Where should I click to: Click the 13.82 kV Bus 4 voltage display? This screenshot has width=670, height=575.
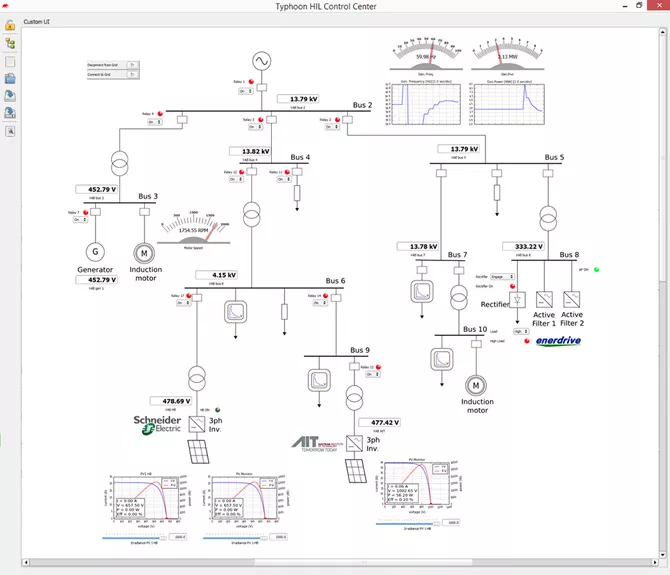250,151
